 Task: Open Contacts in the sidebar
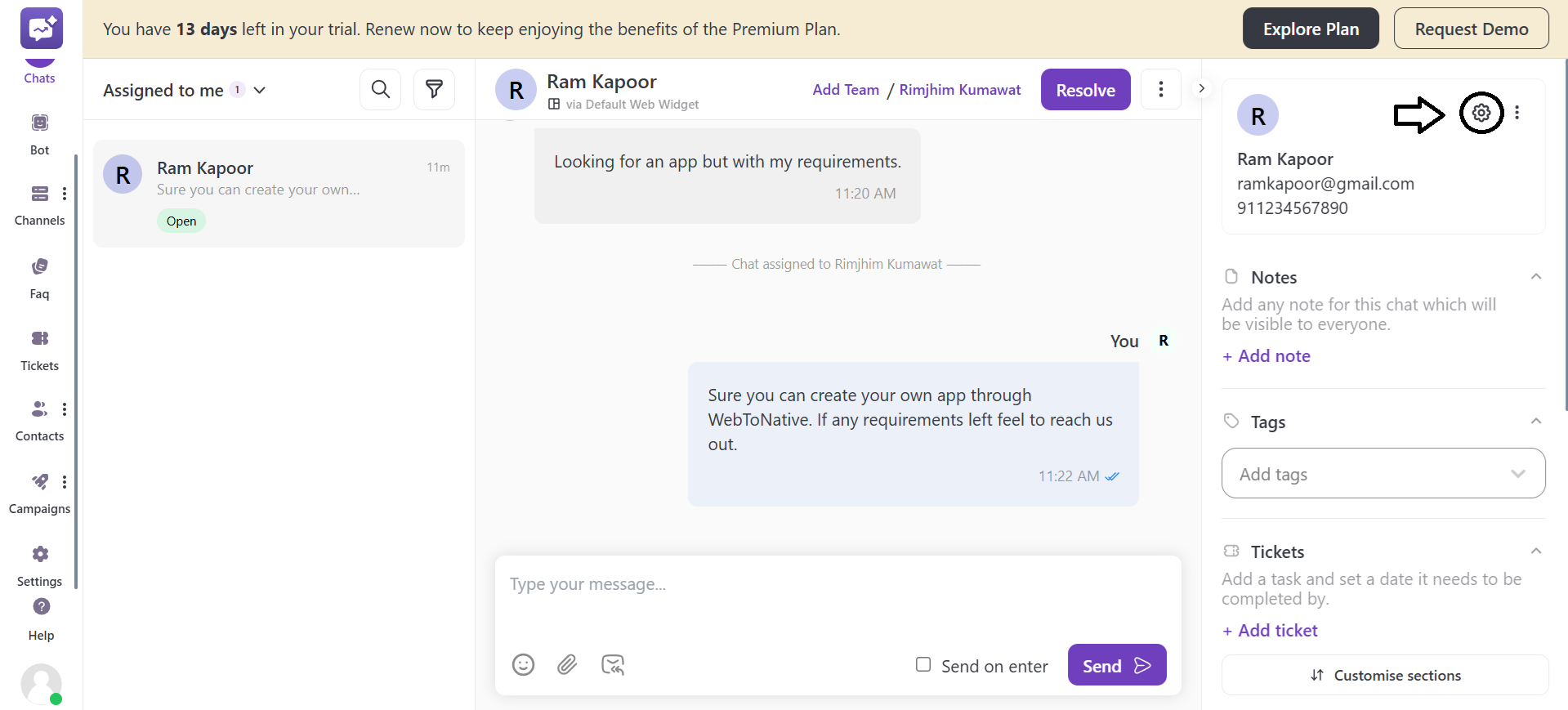(x=39, y=421)
